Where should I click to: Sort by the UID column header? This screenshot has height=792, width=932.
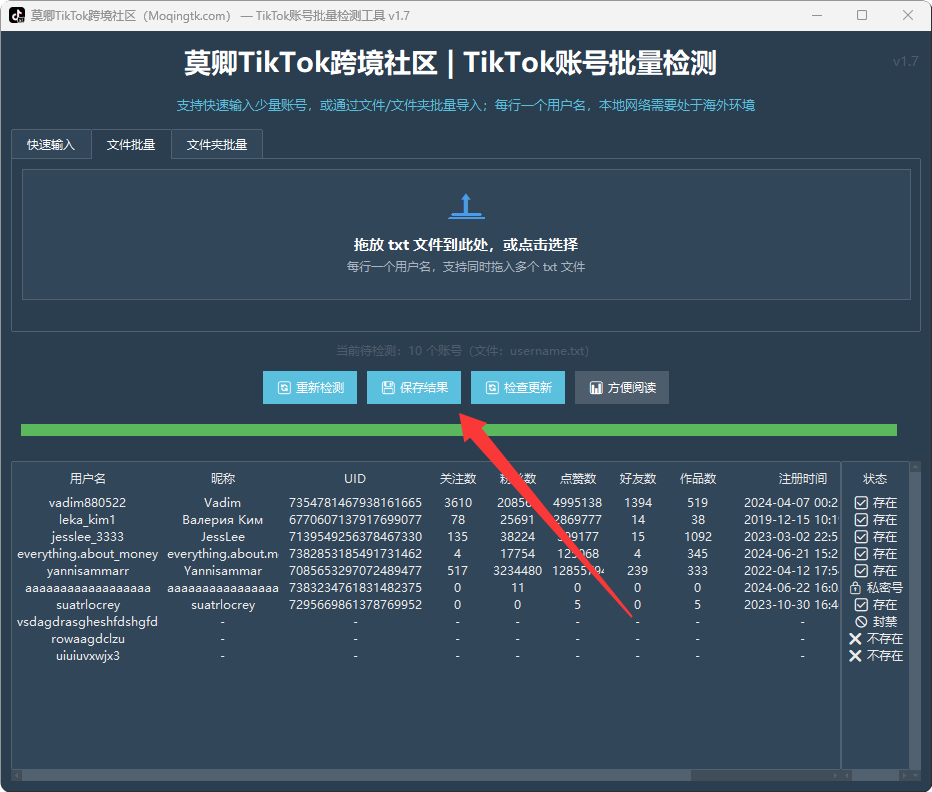pyautogui.click(x=355, y=479)
